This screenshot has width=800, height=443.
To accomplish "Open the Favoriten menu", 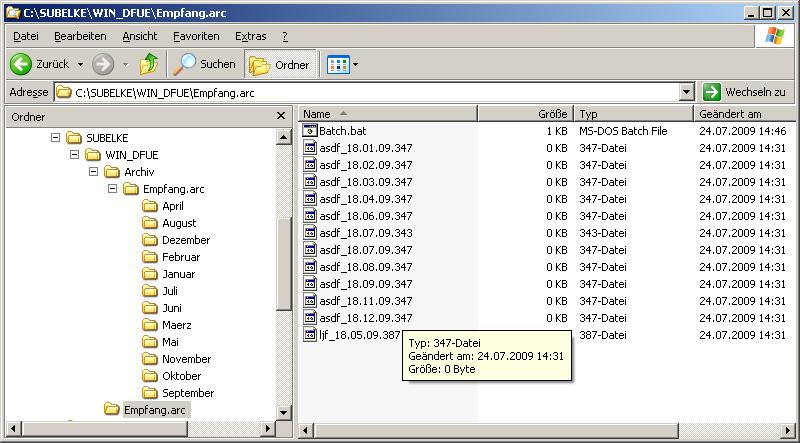I will point(196,36).
